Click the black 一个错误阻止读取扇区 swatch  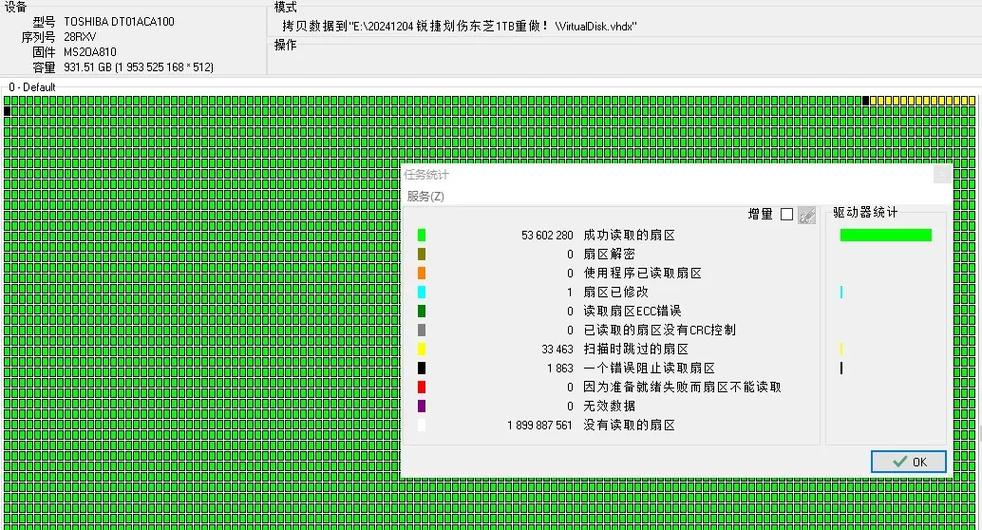click(x=421, y=368)
